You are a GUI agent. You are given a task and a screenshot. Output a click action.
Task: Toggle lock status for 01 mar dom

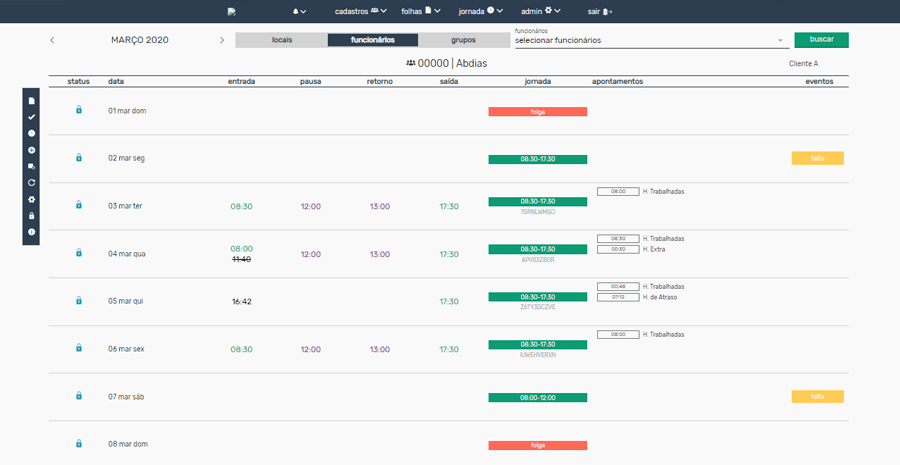tap(79, 110)
